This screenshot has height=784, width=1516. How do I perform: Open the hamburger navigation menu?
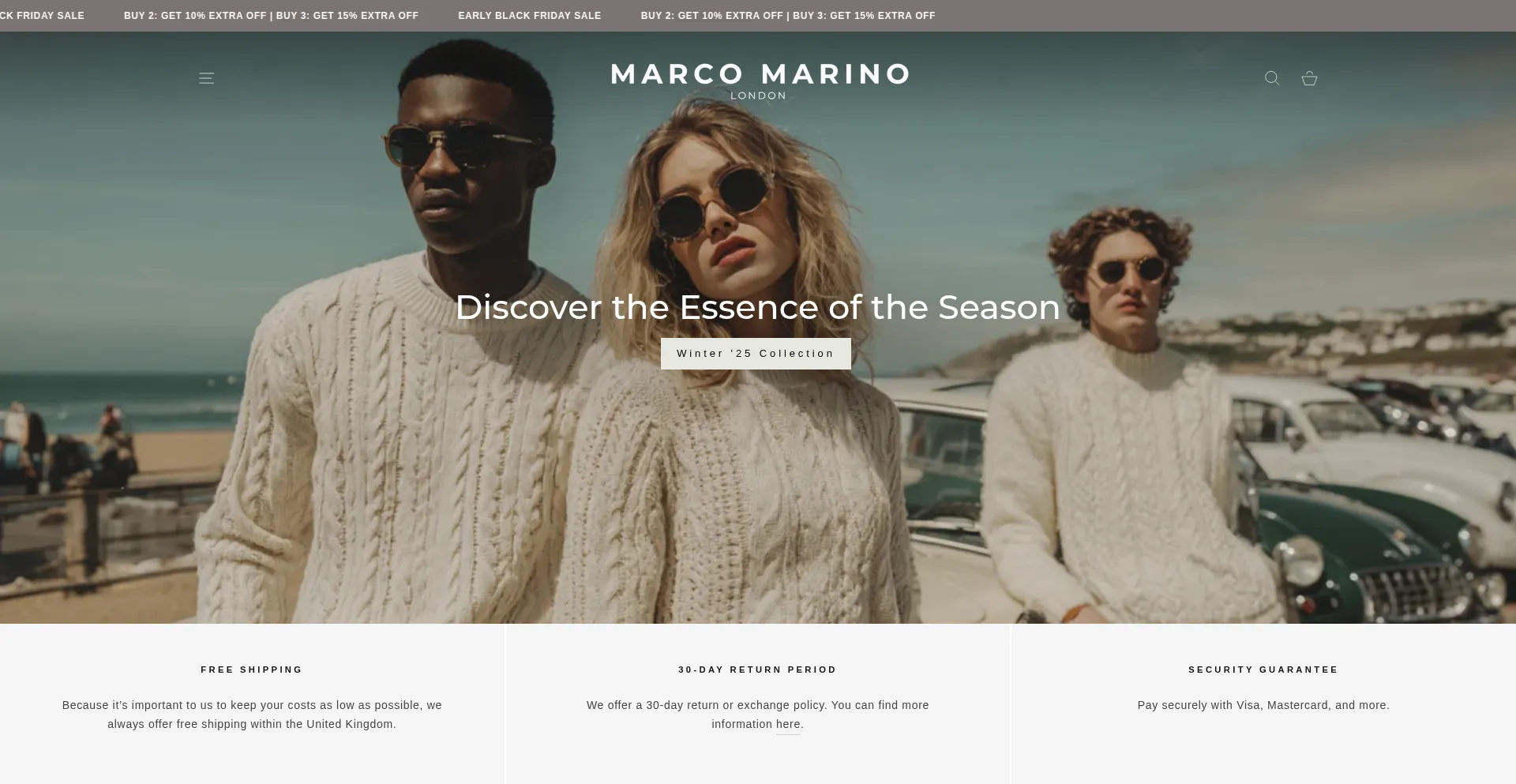pyautogui.click(x=206, y=78)
